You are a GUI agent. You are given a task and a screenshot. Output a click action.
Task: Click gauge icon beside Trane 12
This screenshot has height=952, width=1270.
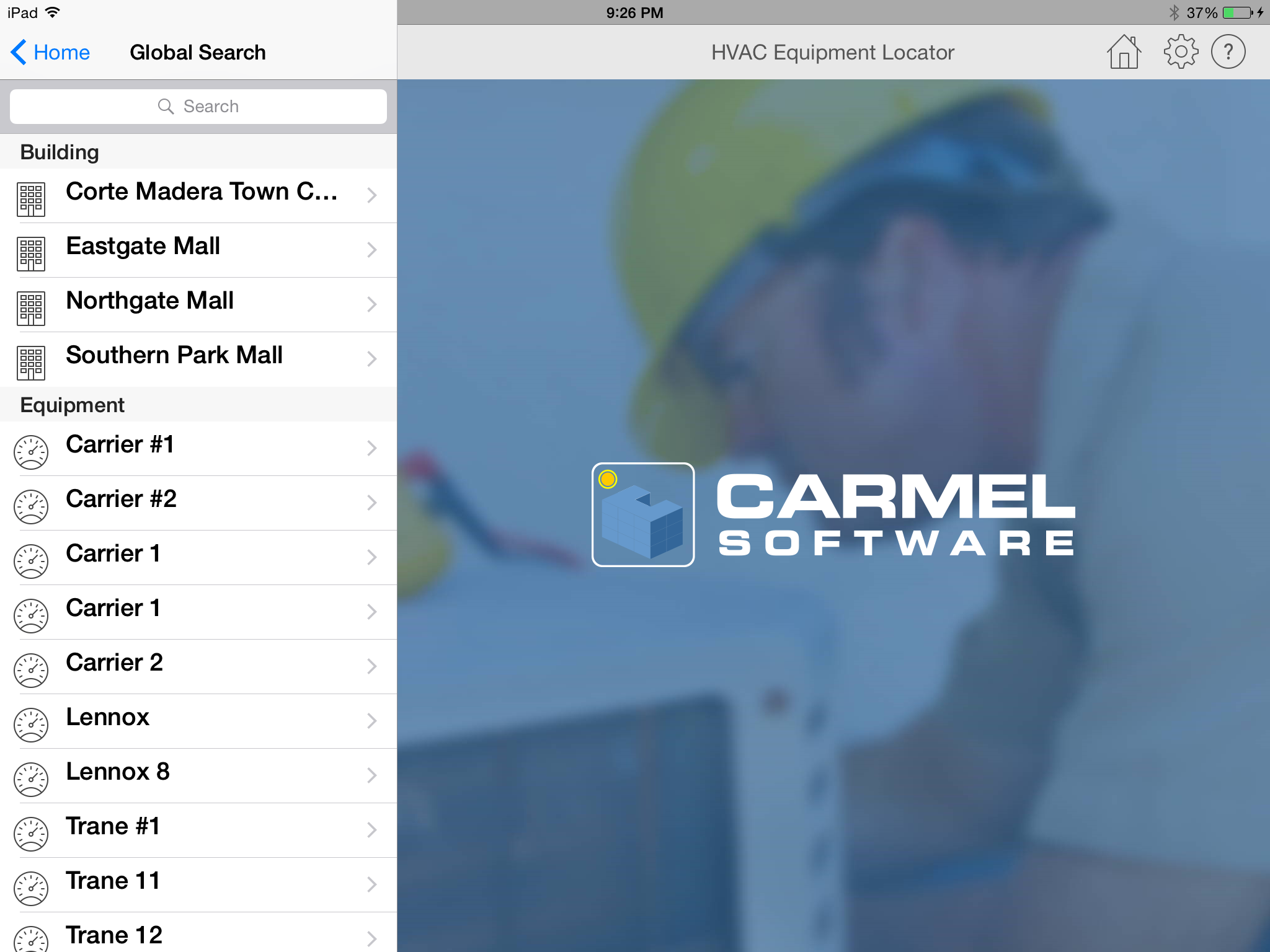pyautogui.click(x=31, y=939)
